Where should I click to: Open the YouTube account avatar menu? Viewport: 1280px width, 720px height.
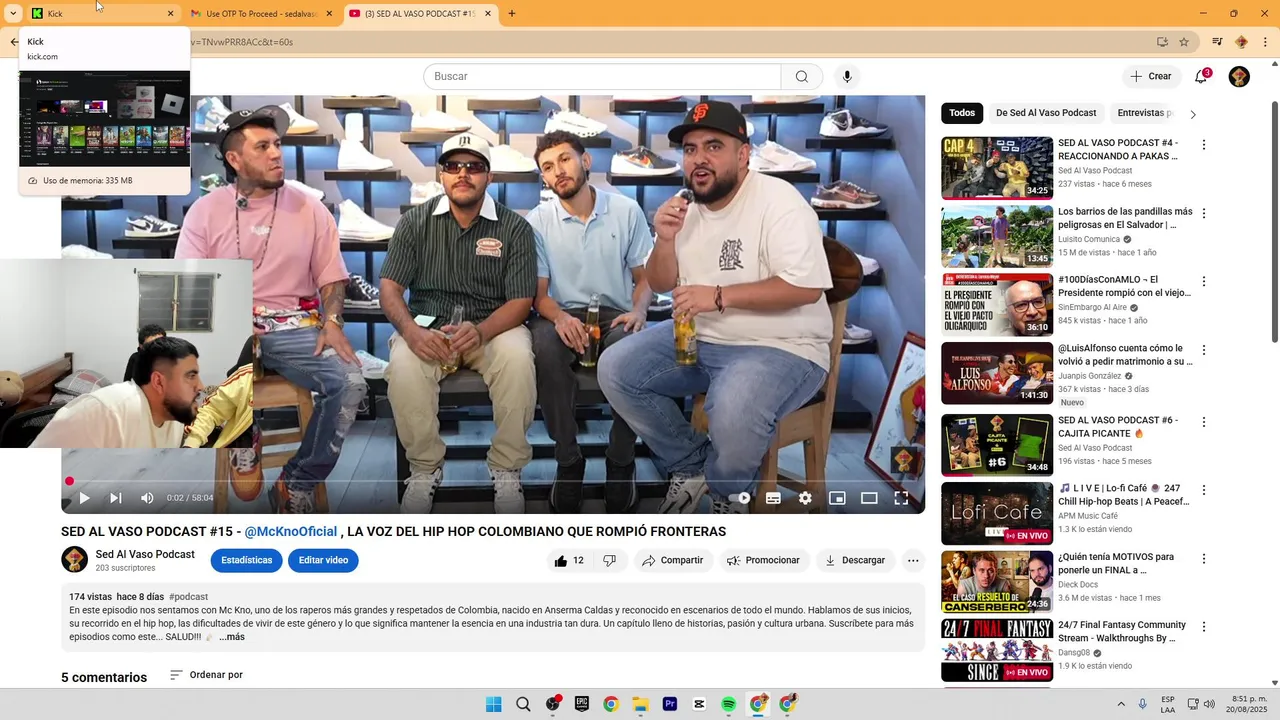point(1239,77)
